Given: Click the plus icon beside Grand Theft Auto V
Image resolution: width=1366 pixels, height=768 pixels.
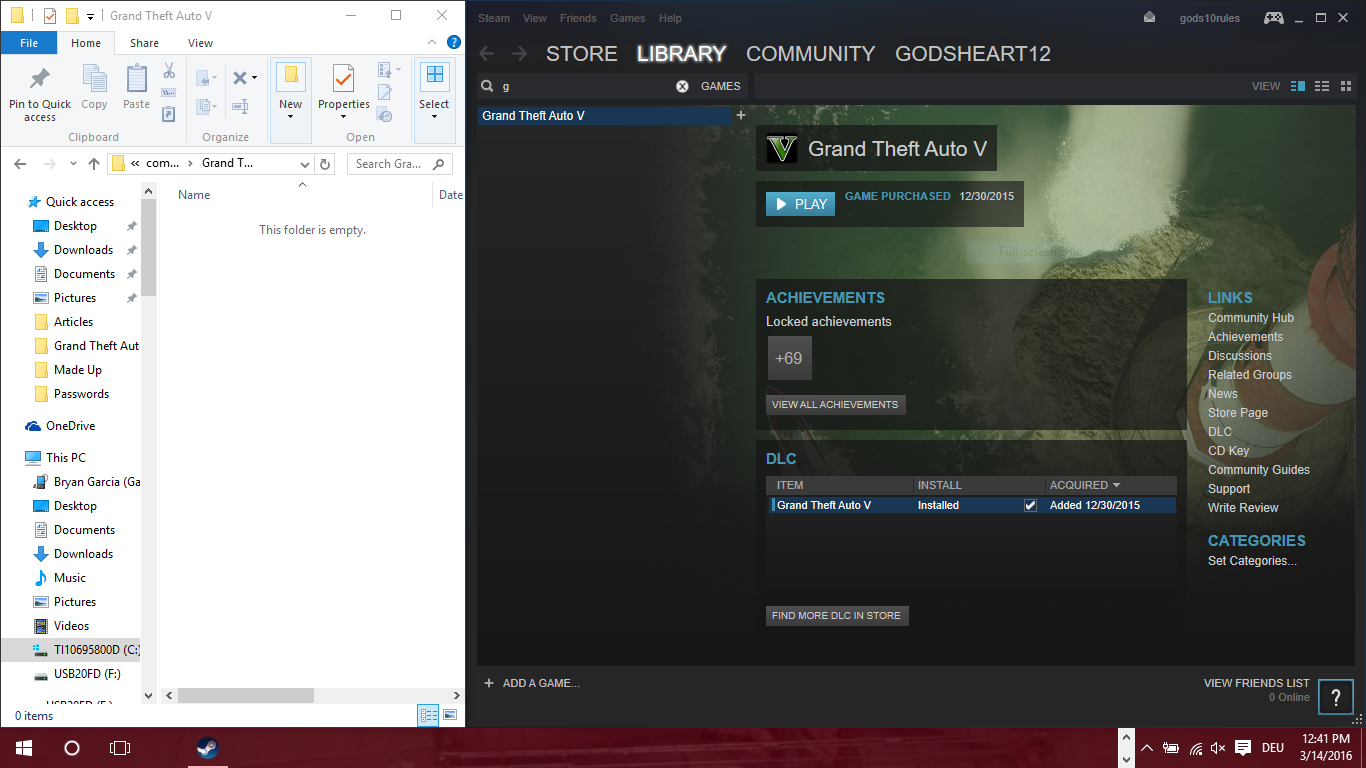Looking at the screenshot, I should point(741,115).
